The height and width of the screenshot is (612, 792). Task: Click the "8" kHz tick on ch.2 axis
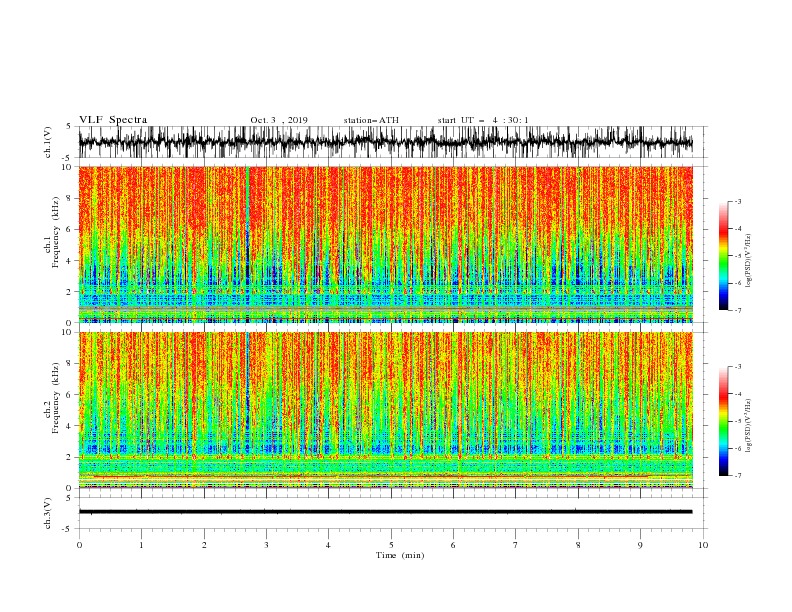click(x=69, y=364)
